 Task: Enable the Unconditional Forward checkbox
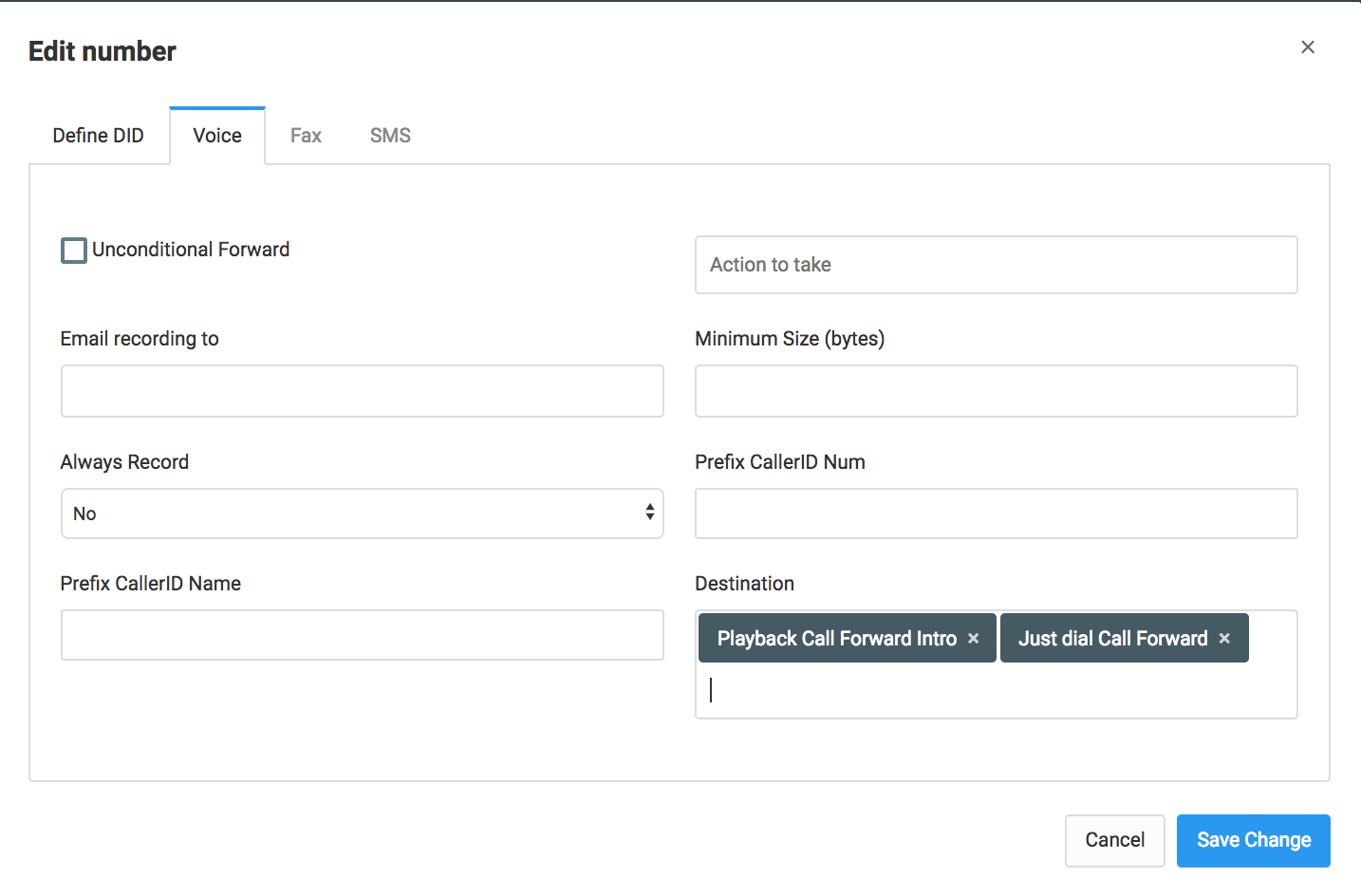click(x=74, y=251)
